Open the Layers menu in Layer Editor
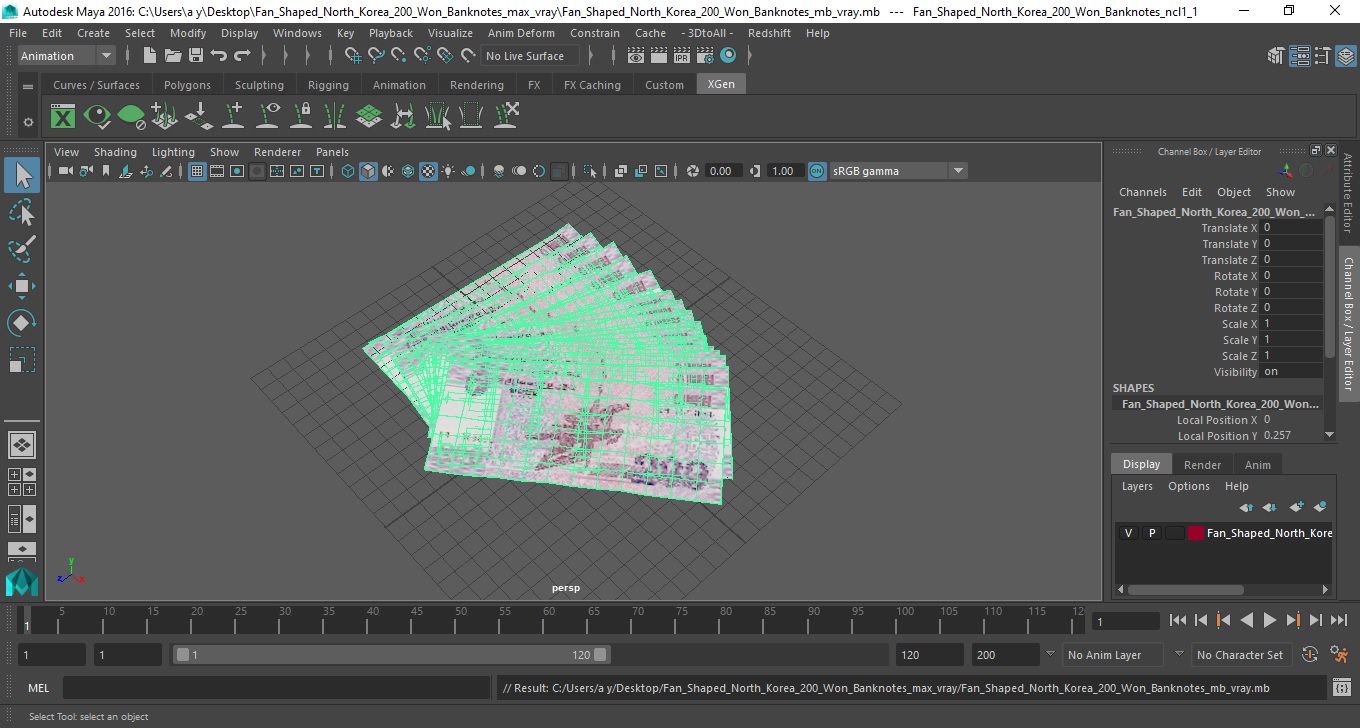The image size is (1360, 728). click(x=1137, y=486)
